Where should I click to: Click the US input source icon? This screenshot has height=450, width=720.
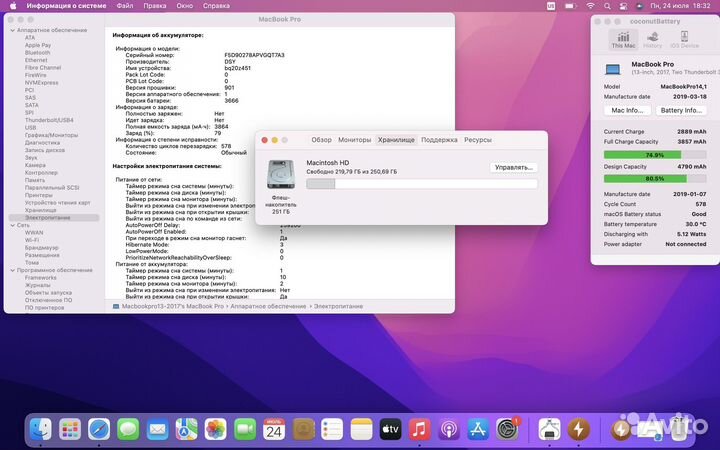(x=551, y=6)
